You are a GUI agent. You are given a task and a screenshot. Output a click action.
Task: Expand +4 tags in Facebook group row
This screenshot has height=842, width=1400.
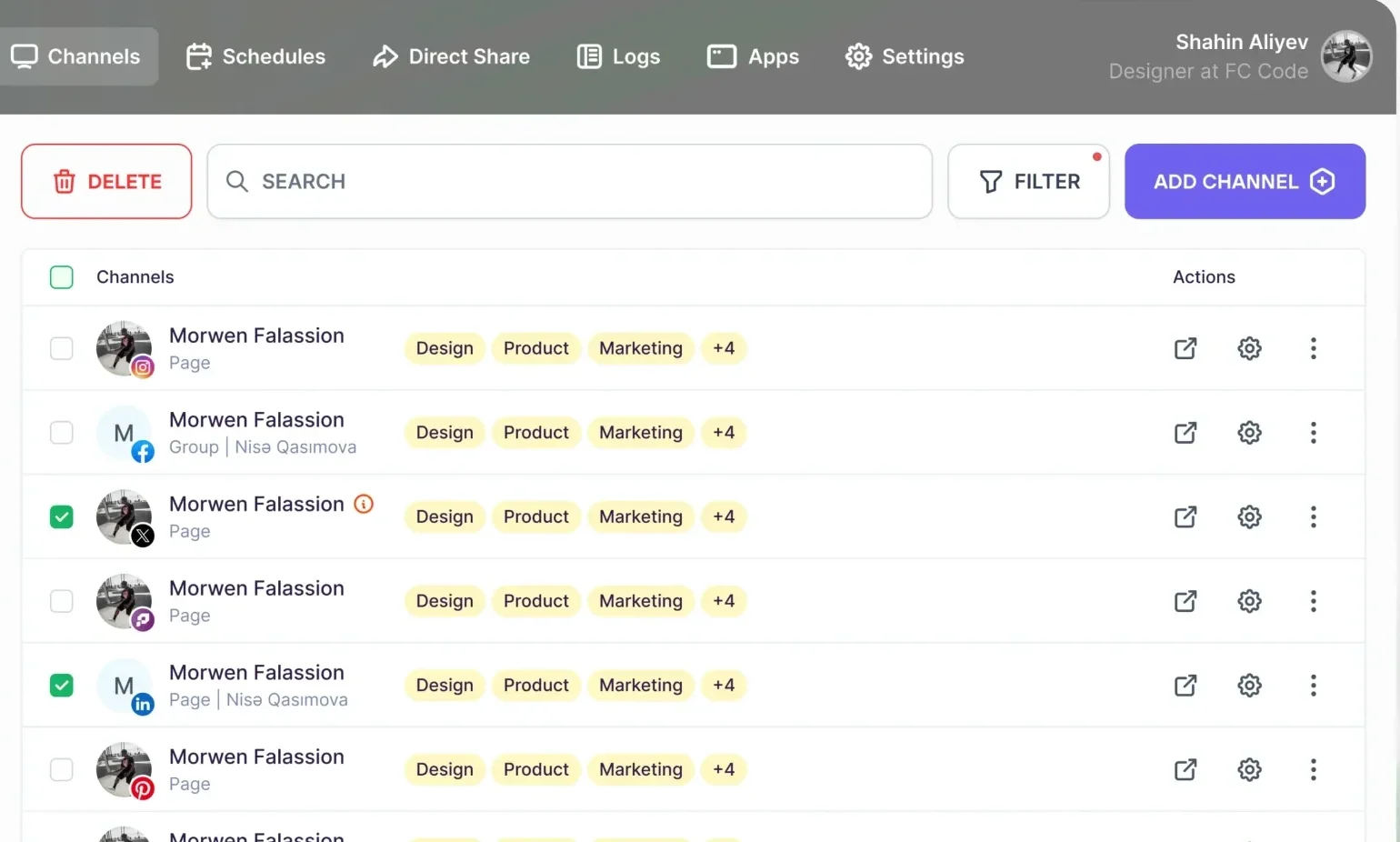(724, 433)
